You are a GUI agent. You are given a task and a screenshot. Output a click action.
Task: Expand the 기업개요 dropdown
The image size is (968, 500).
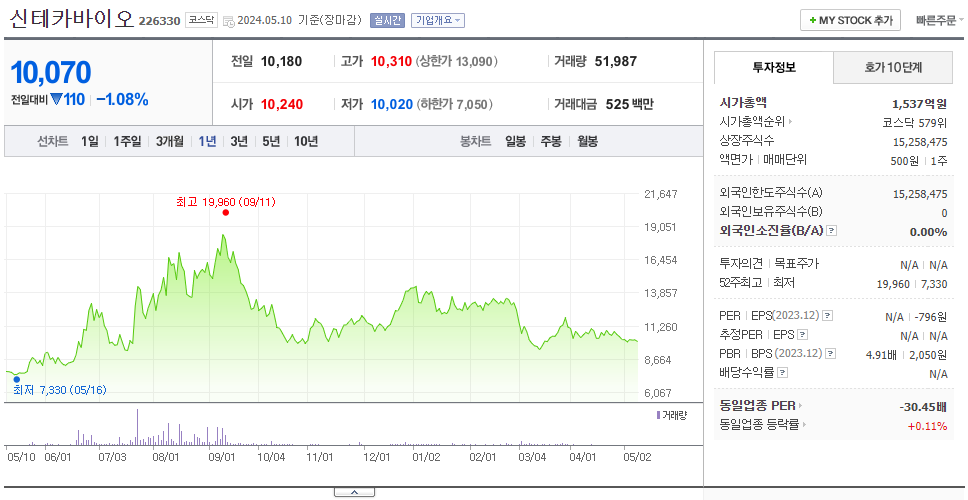pos(438,20)
